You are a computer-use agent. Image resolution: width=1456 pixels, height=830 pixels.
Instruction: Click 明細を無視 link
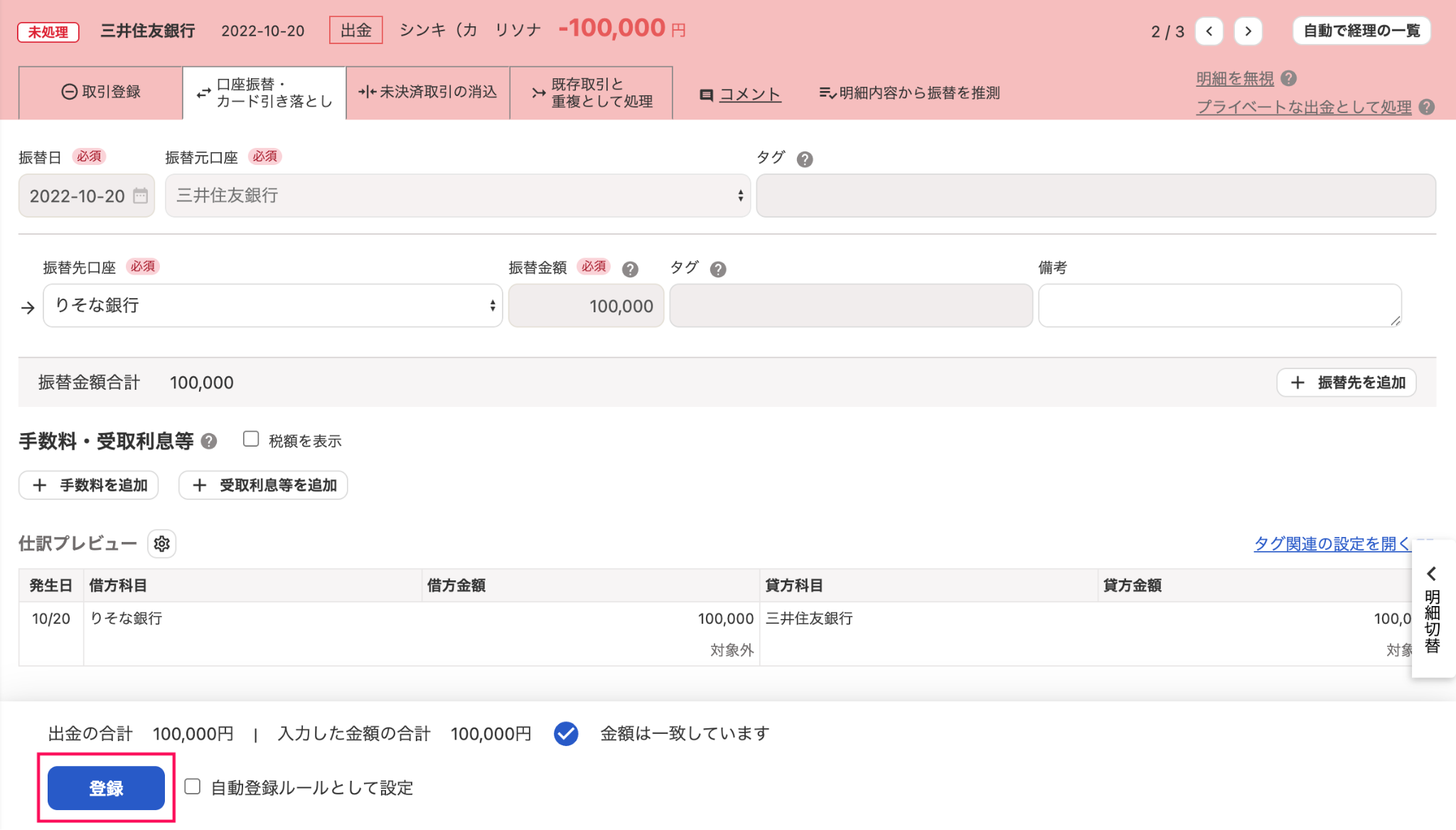tap(1235, 78)
